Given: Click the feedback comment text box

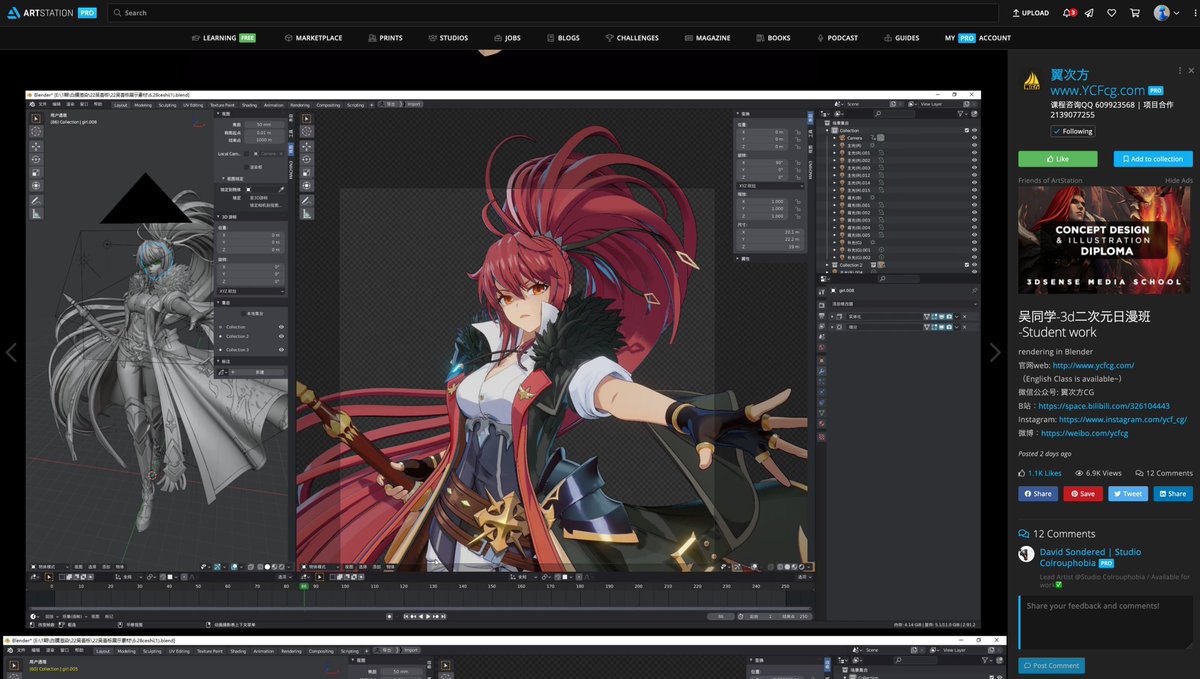Looking at the screenshot, I should [1105, 622].
